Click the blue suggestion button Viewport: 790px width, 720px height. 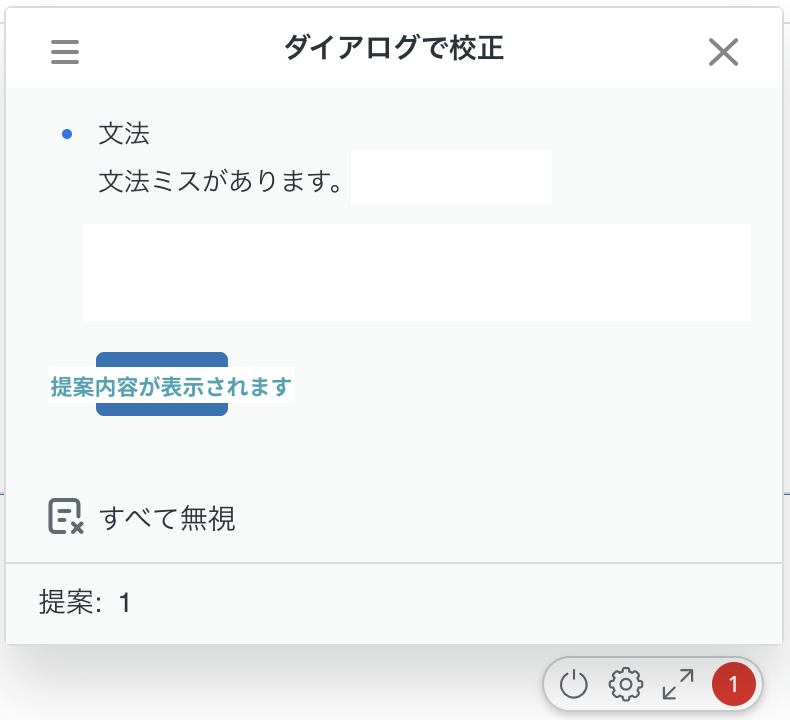point(162,384)
